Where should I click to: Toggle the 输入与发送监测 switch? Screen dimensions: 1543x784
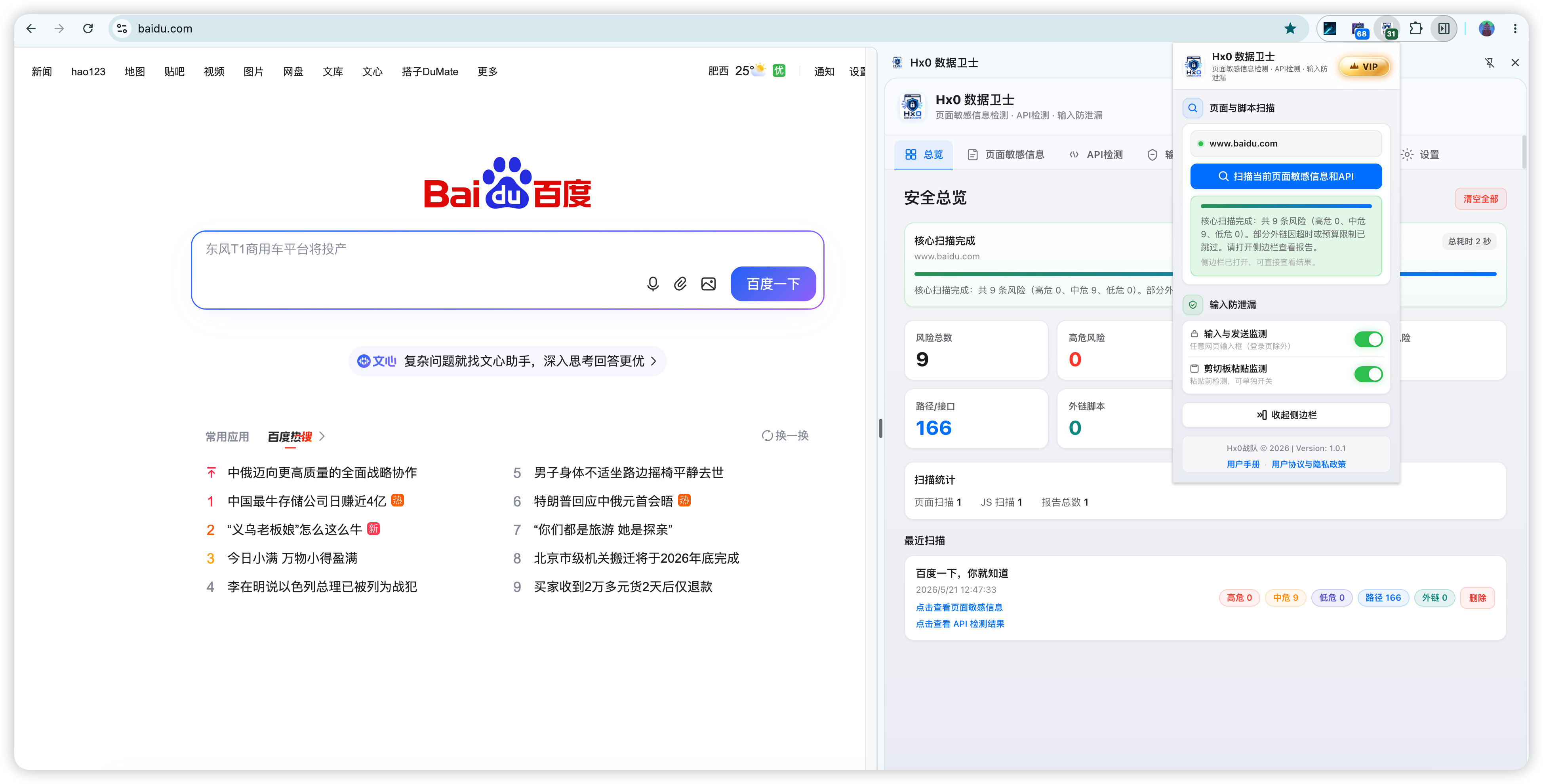pos(1368,340)
